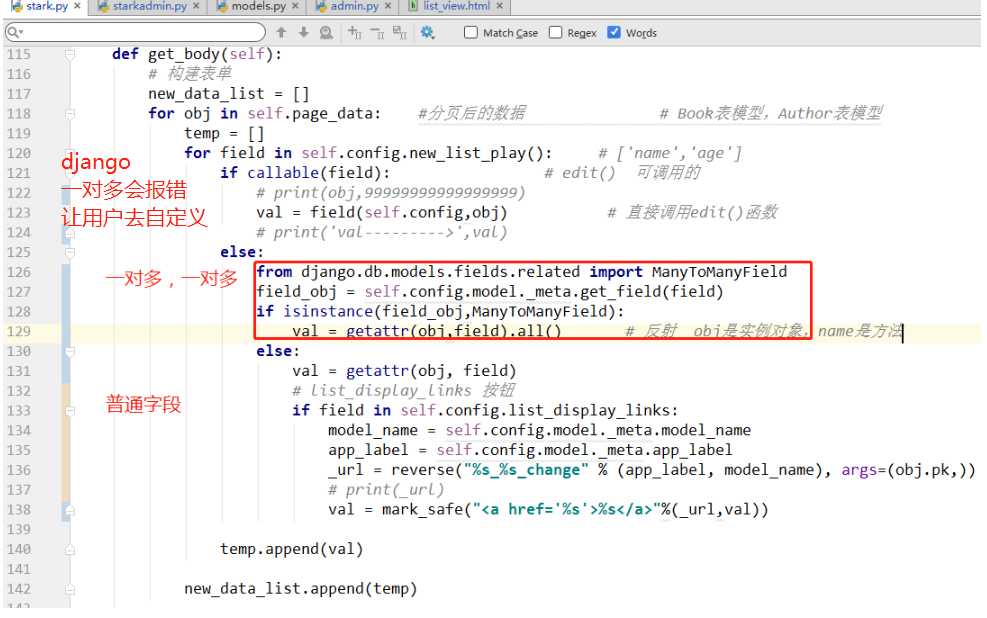Viewport: 987px width, 618px height.
Task: Collapse the get_body method at line 115
Action: pos(70,54)
